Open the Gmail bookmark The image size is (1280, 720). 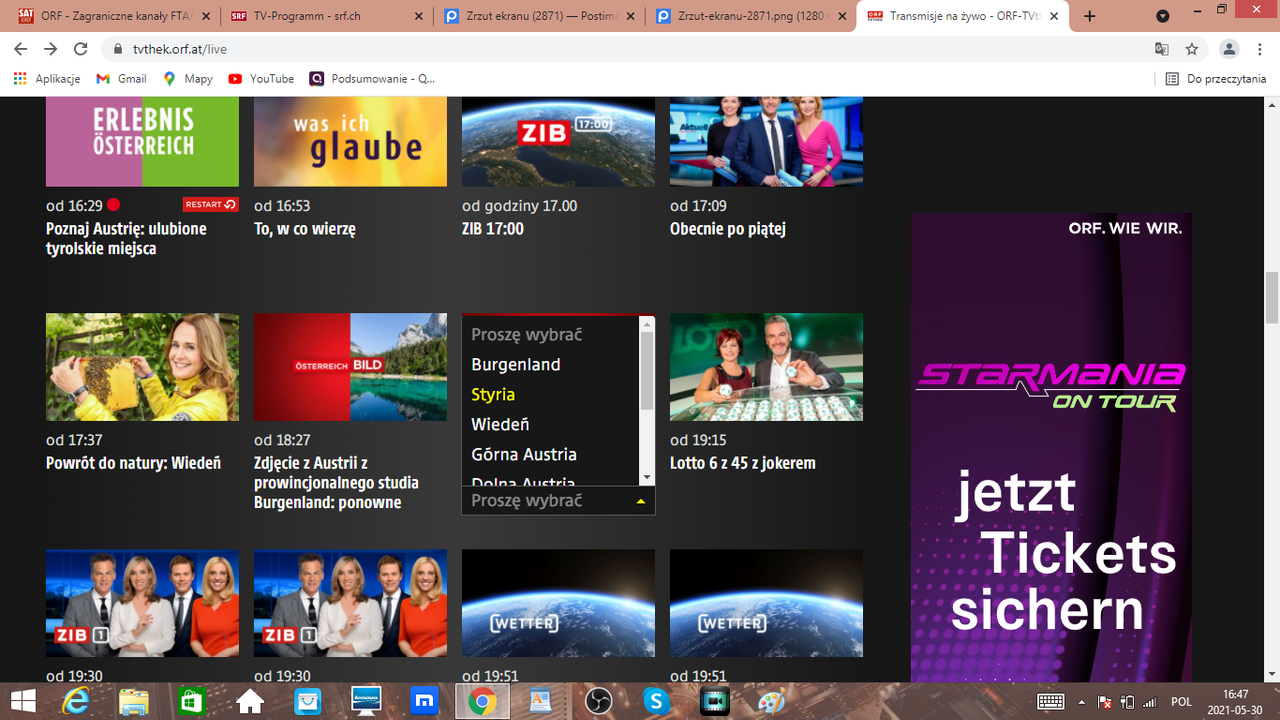[x=121, y=78]
